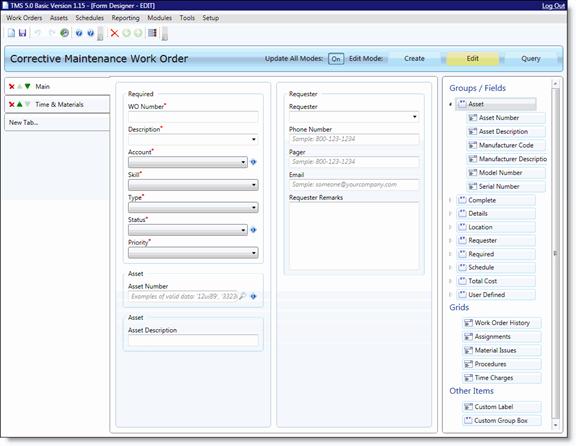This screenshot has height=446, width=576.
Task: Click the Email input field
Action: coord(354,184)
